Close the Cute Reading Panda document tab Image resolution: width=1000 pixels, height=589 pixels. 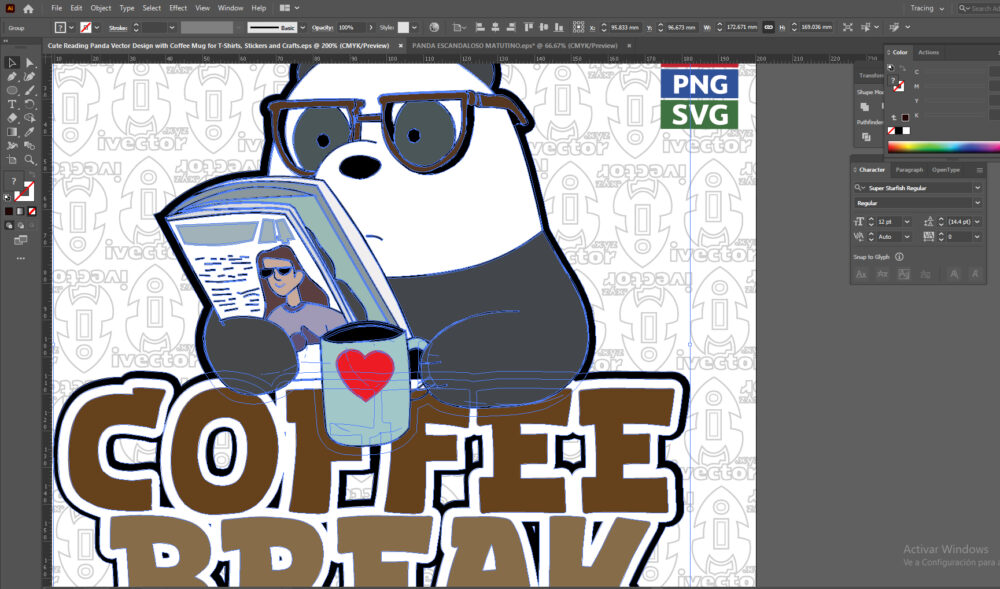(x=401, y=46)
